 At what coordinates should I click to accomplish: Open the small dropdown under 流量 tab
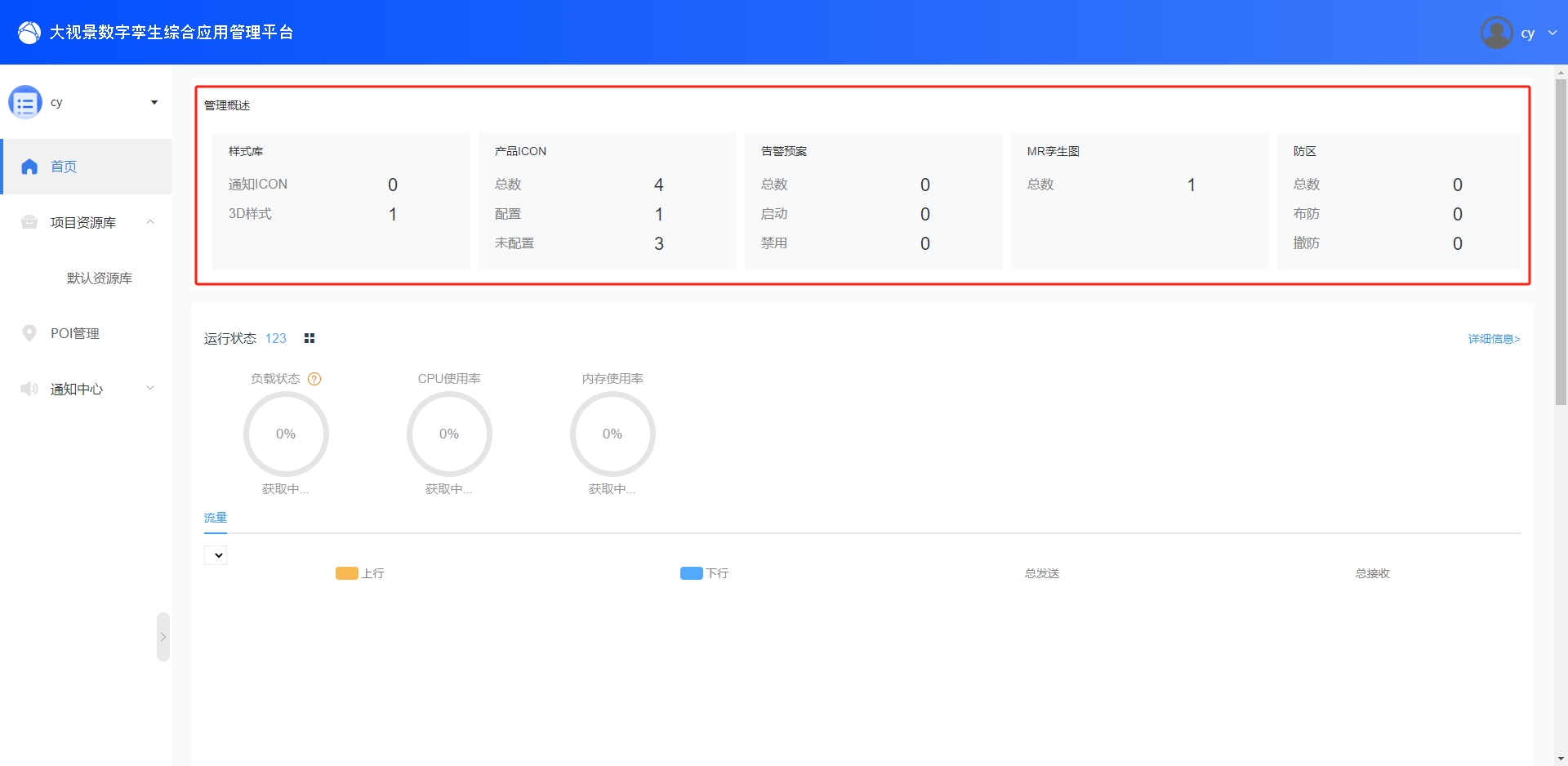pyautogui.click(x=216, y=555)
